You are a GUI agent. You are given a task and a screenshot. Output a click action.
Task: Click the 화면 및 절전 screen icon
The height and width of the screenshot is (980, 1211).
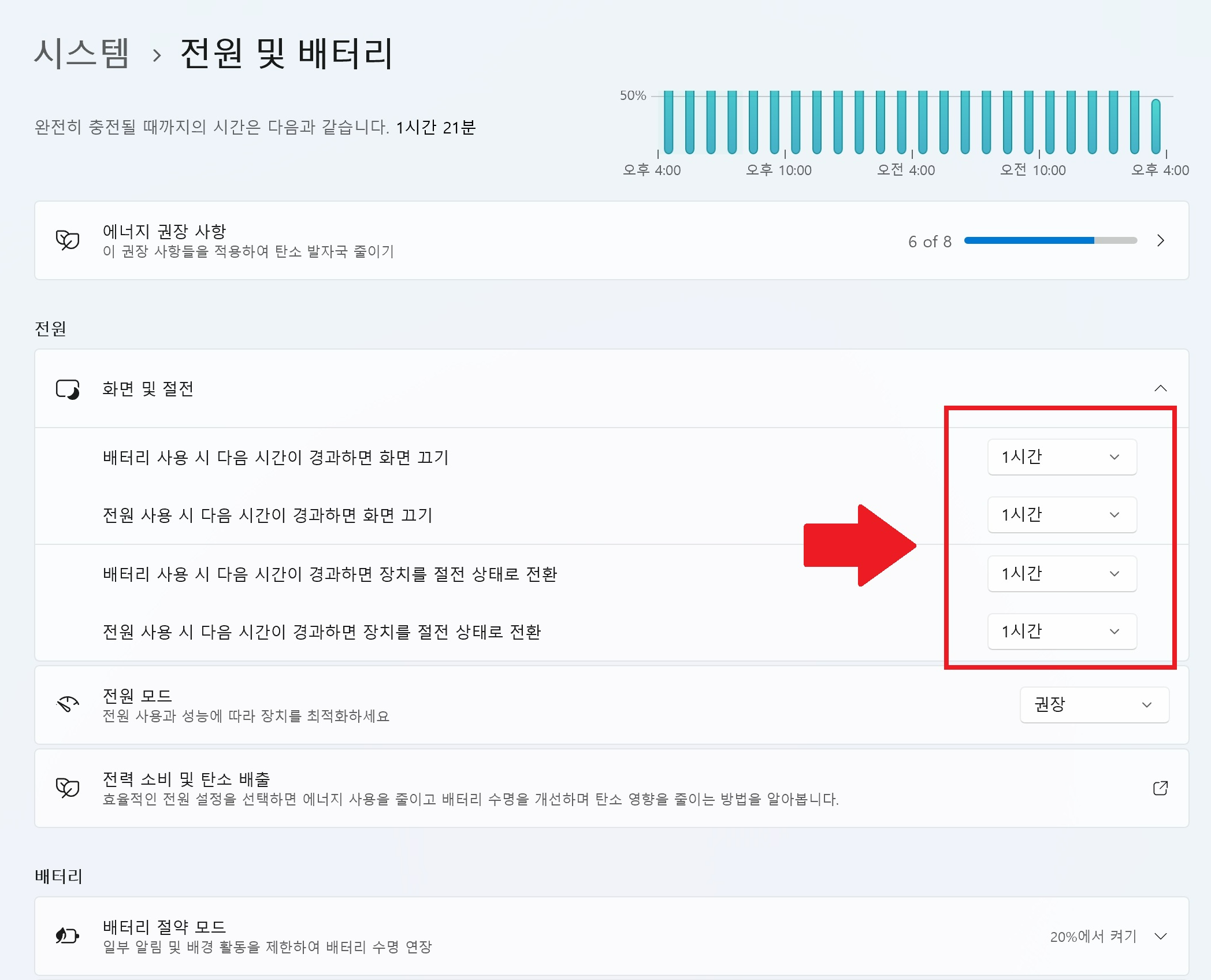(68, 388)
